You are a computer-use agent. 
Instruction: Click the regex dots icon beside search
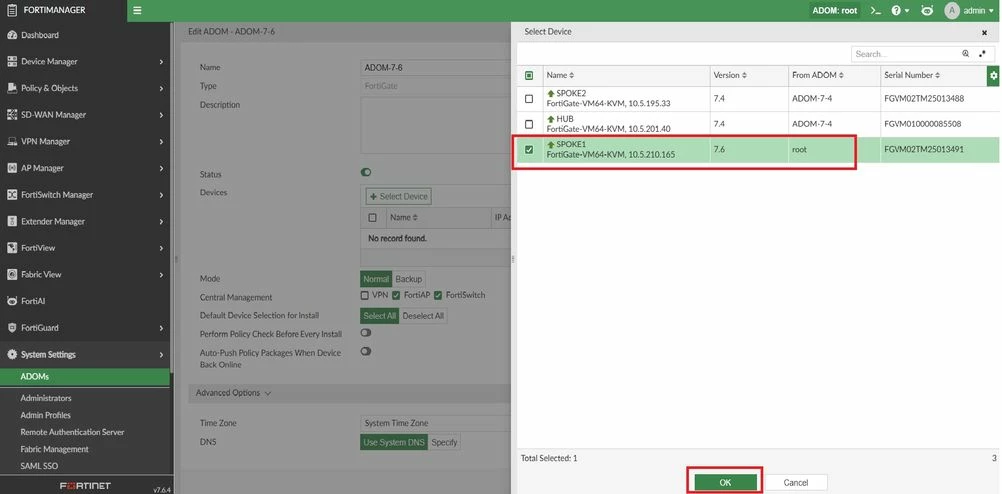point(982,54)
